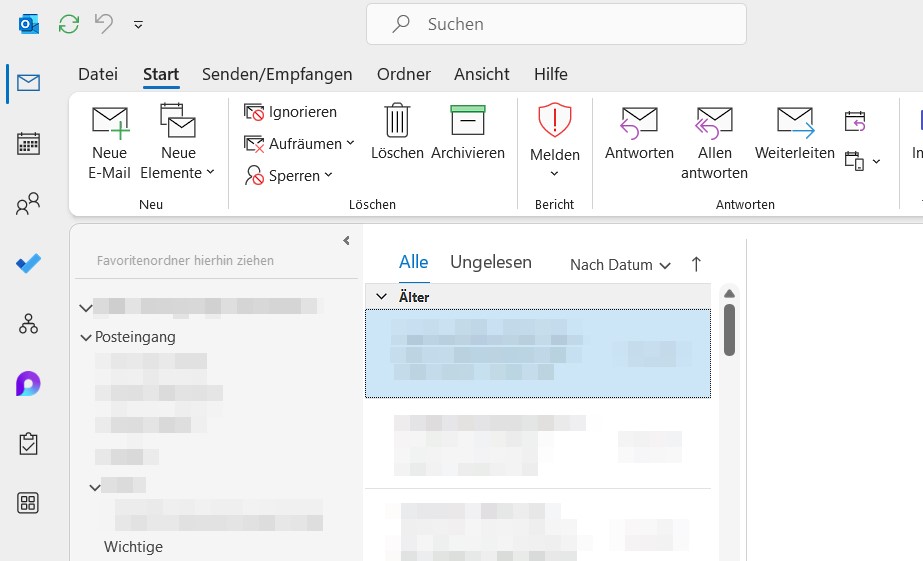The image size is (923, 561).
Task: Open the To Do checkmark app in the sidebar
Action: 28,264
